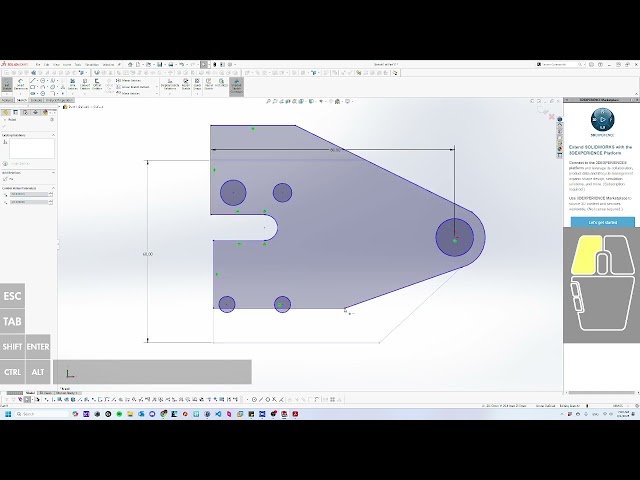Choose the Offset Entities tool
640x480 pixels.
point(97,84)
